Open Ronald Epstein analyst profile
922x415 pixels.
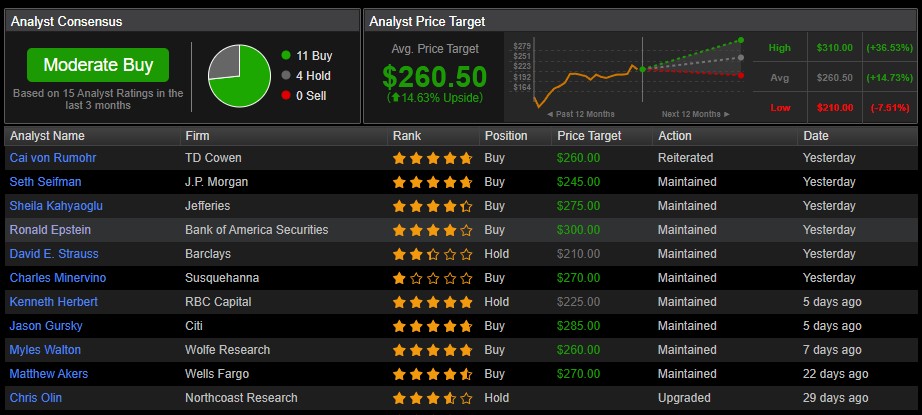[x=50, y=230]
